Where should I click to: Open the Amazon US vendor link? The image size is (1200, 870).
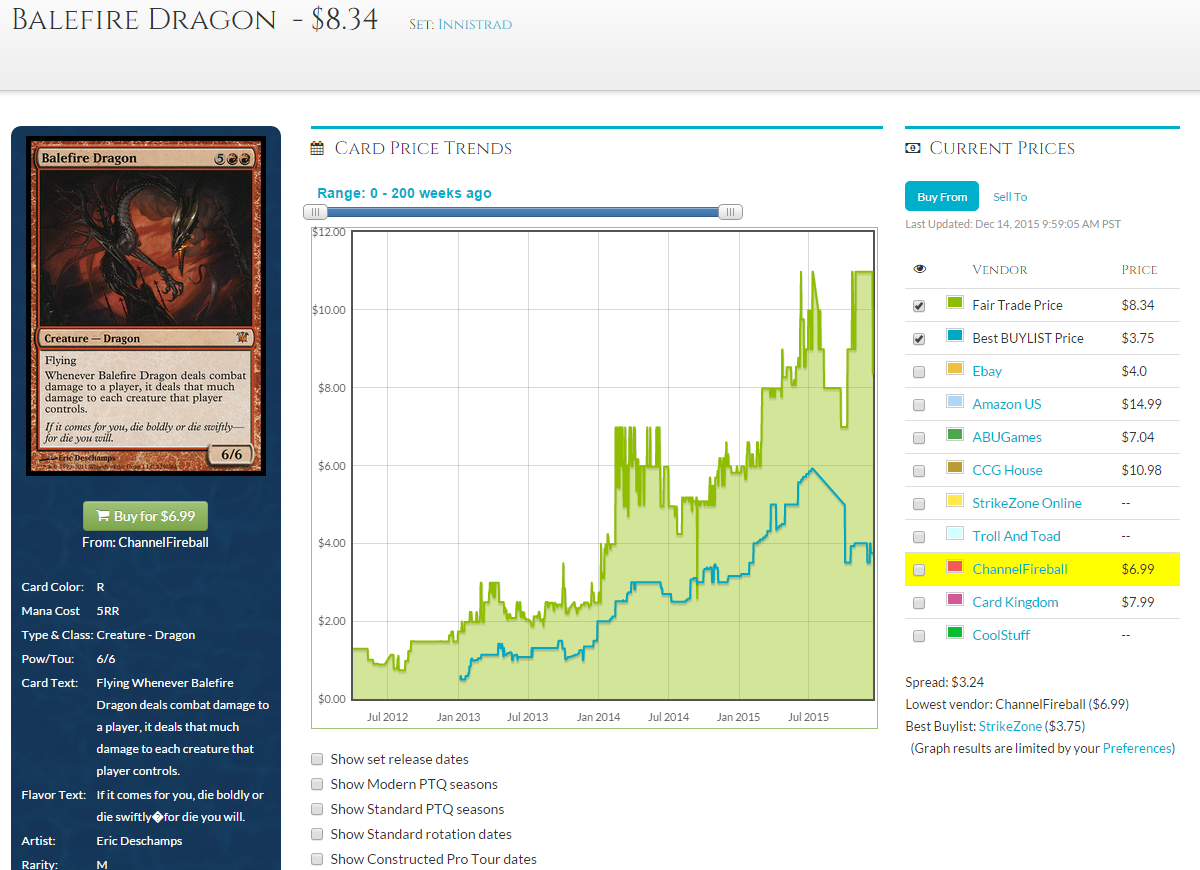pos(1007,404)
